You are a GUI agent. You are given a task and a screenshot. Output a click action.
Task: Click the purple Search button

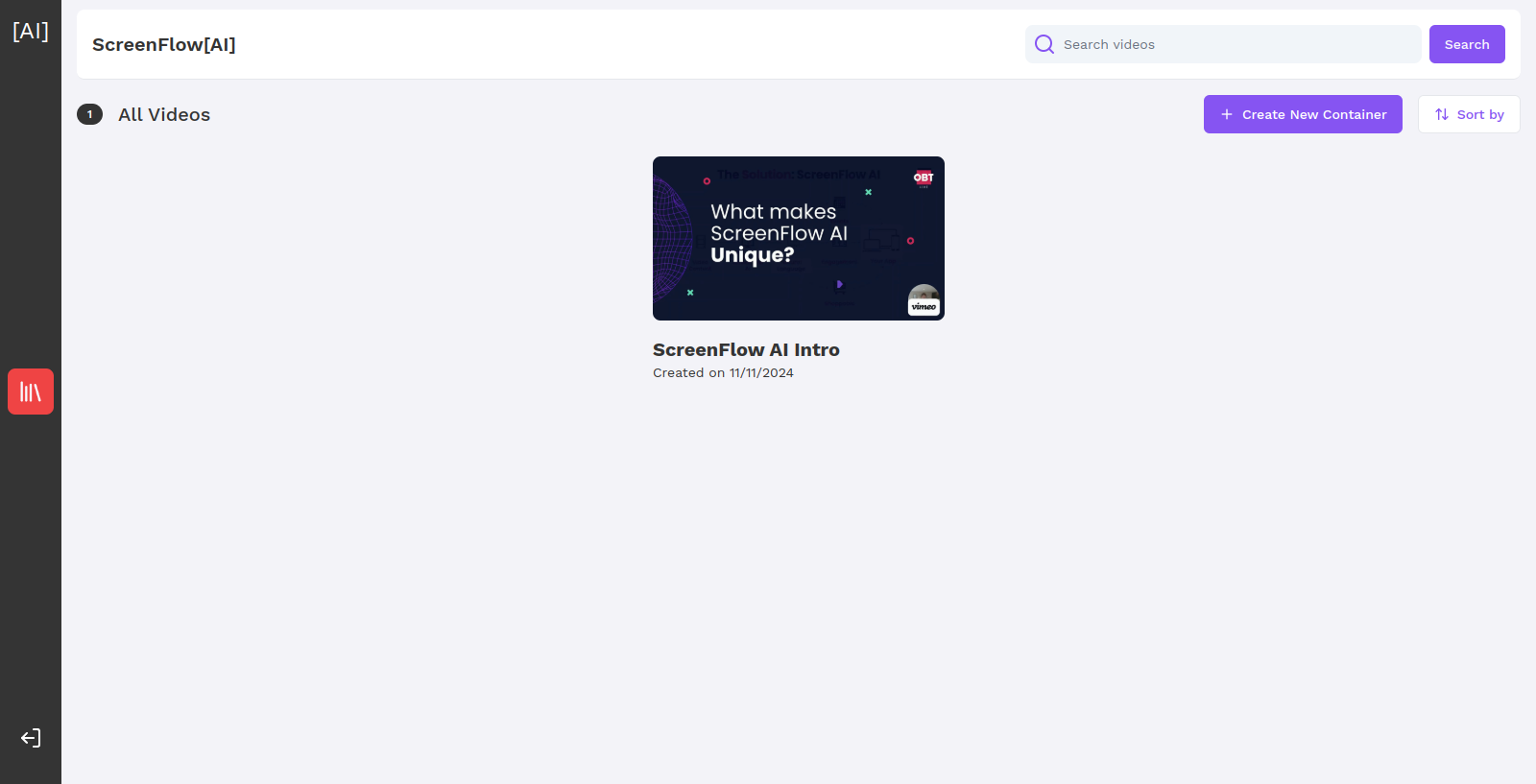[1467, 44]
